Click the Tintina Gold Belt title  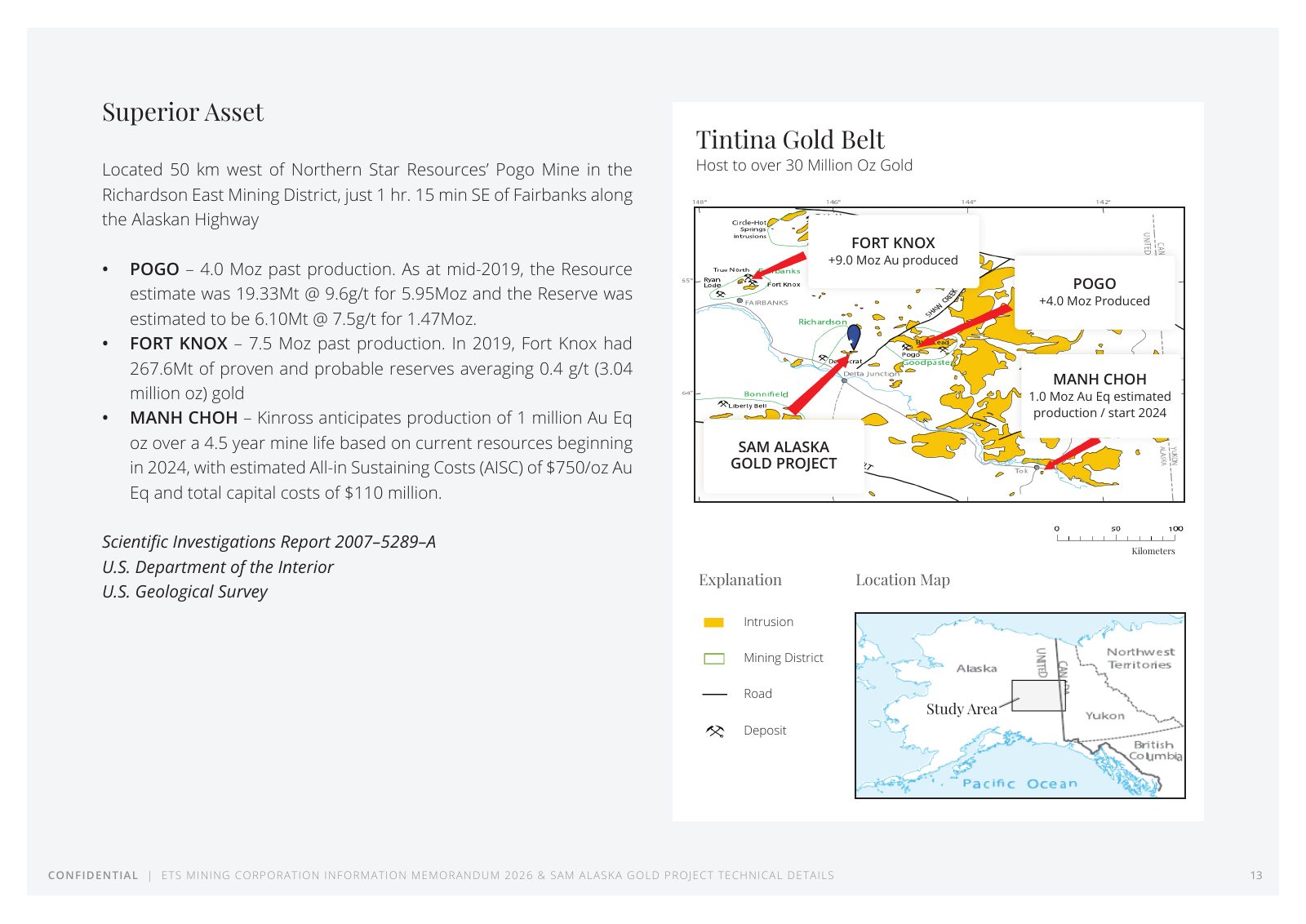pyautogui.click(x=790, y=140)
